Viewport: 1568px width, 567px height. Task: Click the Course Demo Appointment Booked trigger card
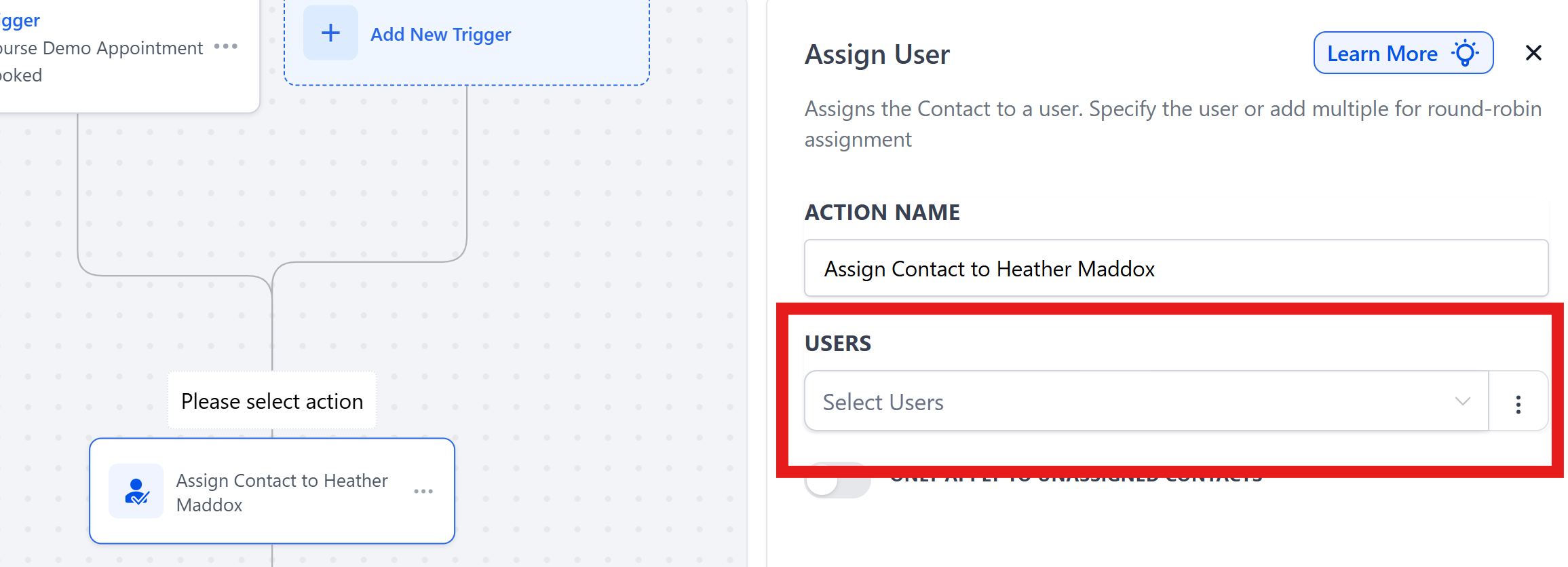coord(102,60)
